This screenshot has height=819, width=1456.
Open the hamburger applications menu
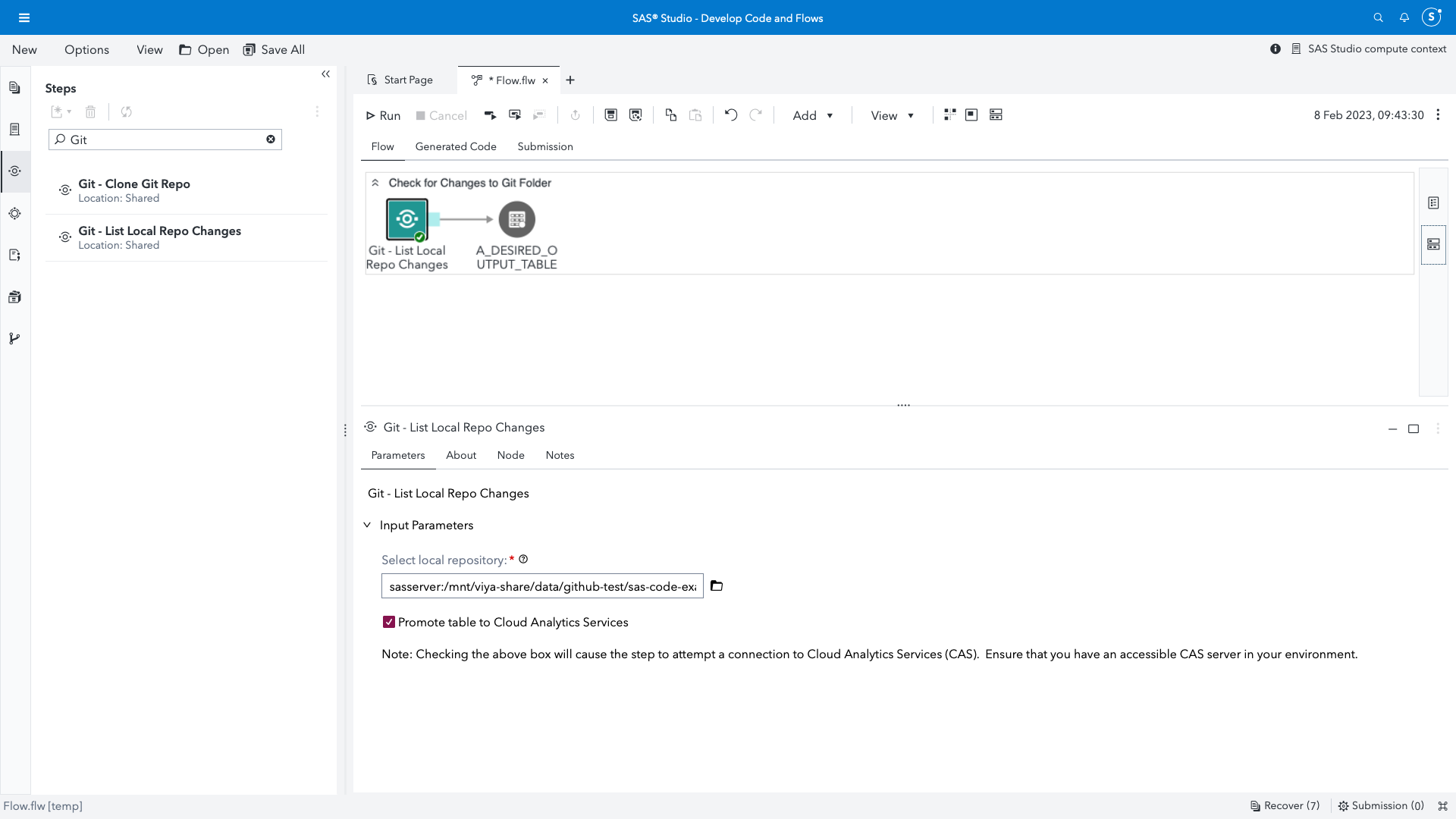pos(24,17)
